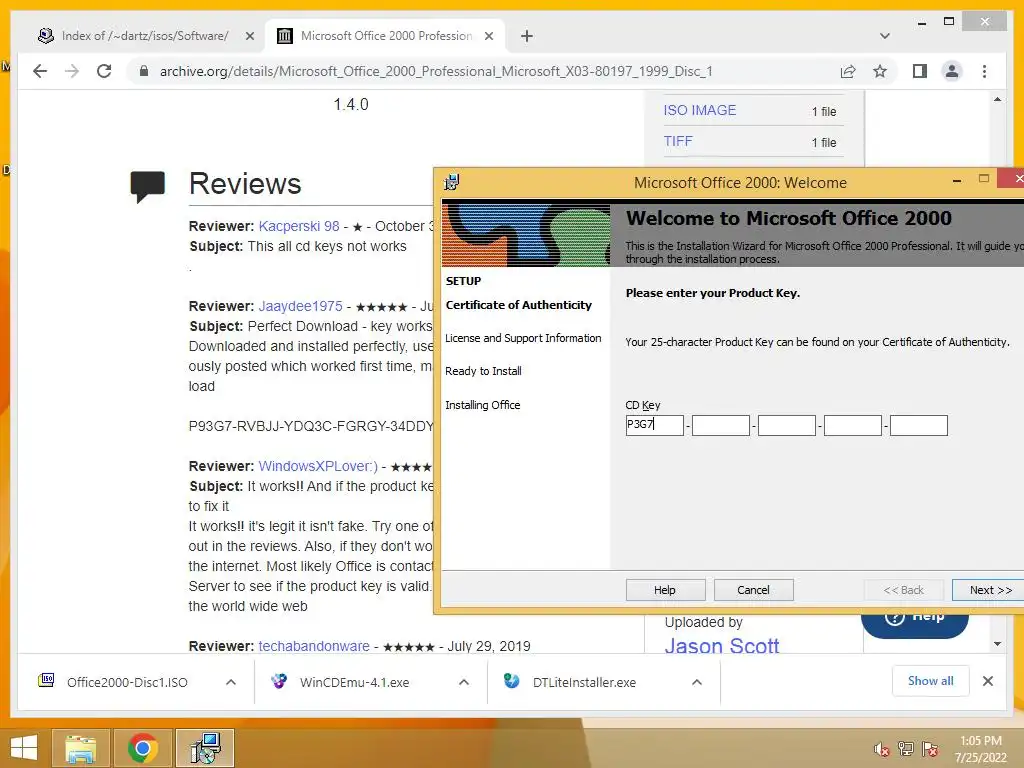Click product key text P93G7-RVBJJ-YDQ3C-FGRGY
Image resolution: width=1024 pixels, height=768 pixels.
tap(311, 426)
